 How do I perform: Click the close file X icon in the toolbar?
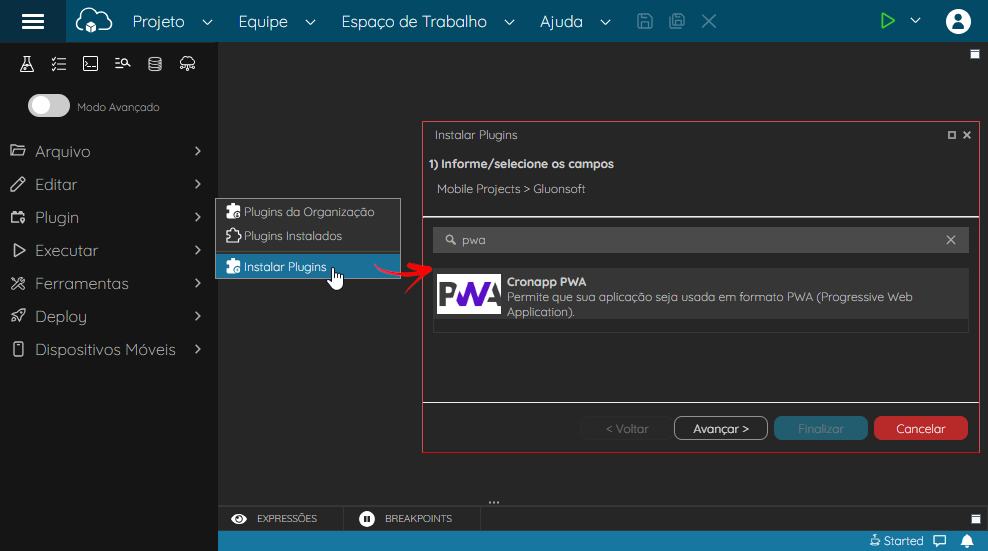pyautogui.click(x=709, y=21)
